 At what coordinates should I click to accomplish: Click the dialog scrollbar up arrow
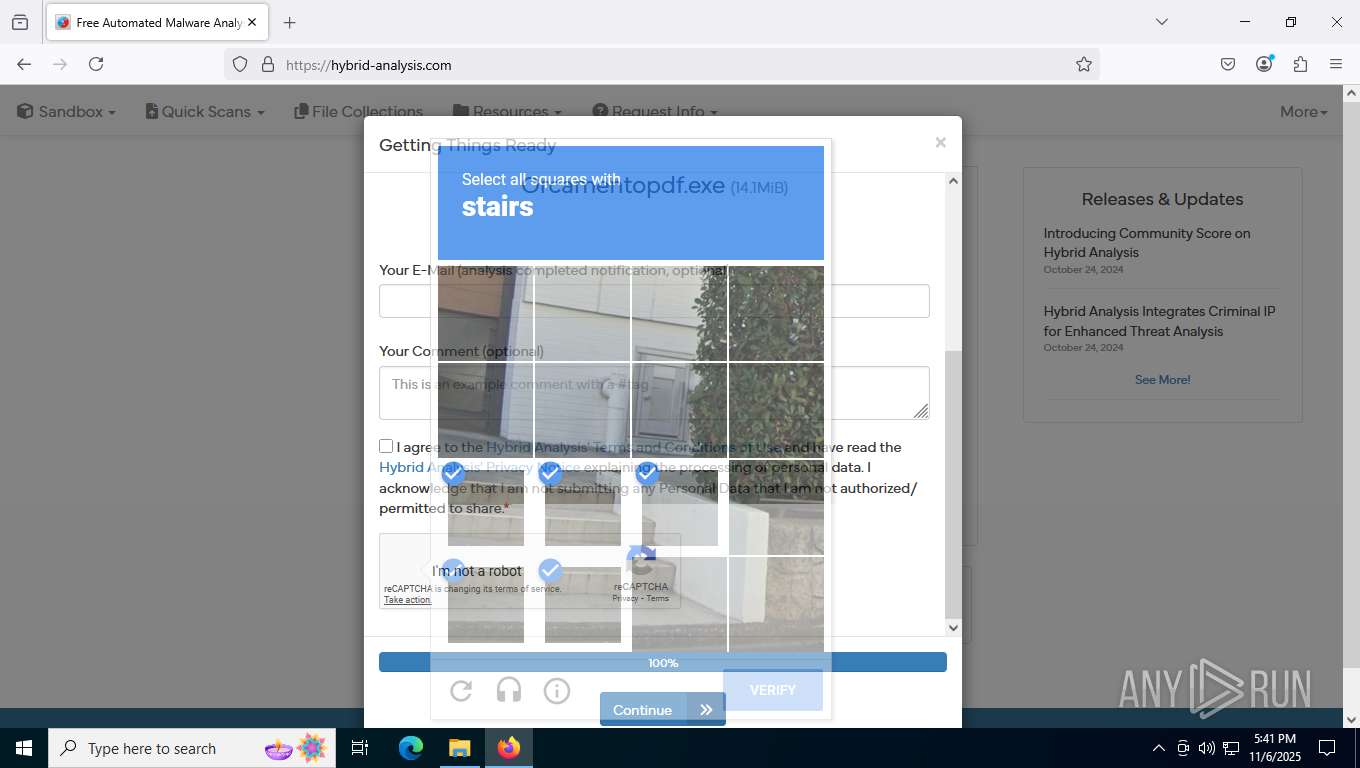coord(953,181)
